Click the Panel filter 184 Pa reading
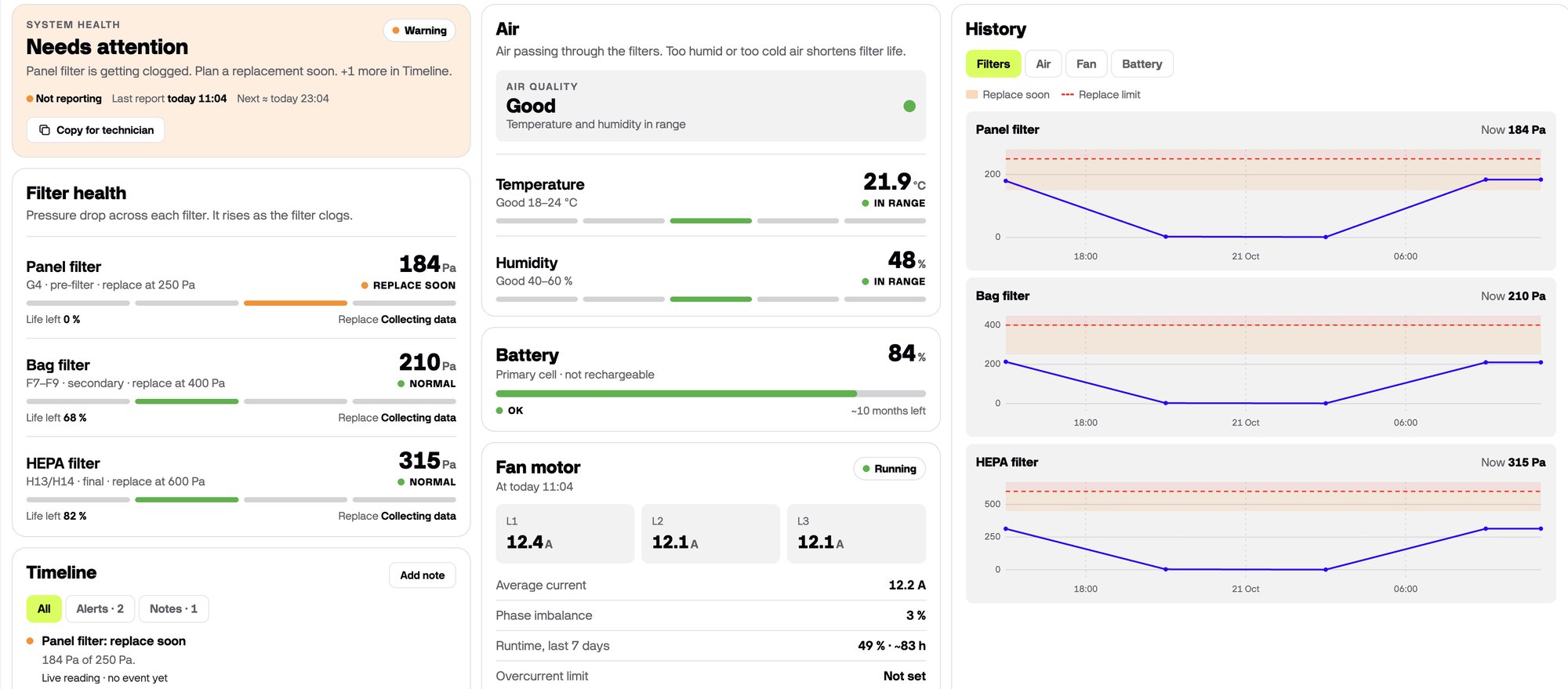Viewport: 1568px width, 689px height. point(427,264)
